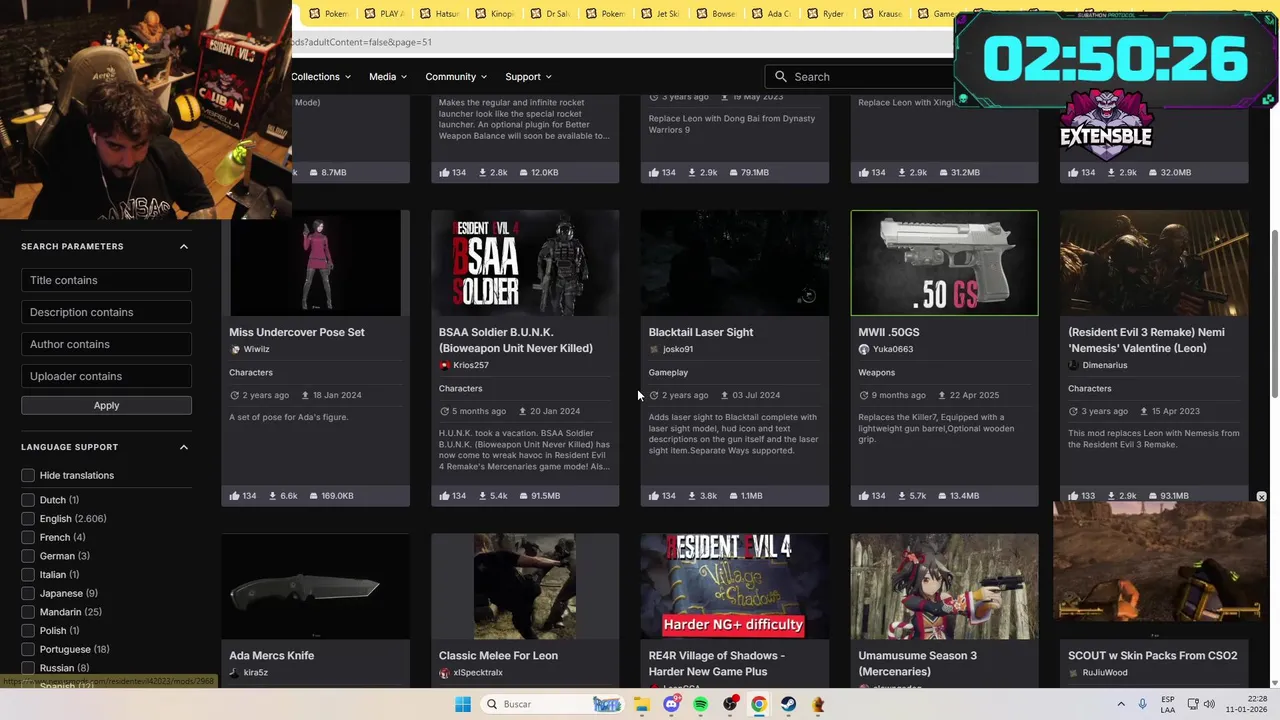
Task: Check the Mandarin language filter
Action: pyautogui.click(x=28, y=612)
